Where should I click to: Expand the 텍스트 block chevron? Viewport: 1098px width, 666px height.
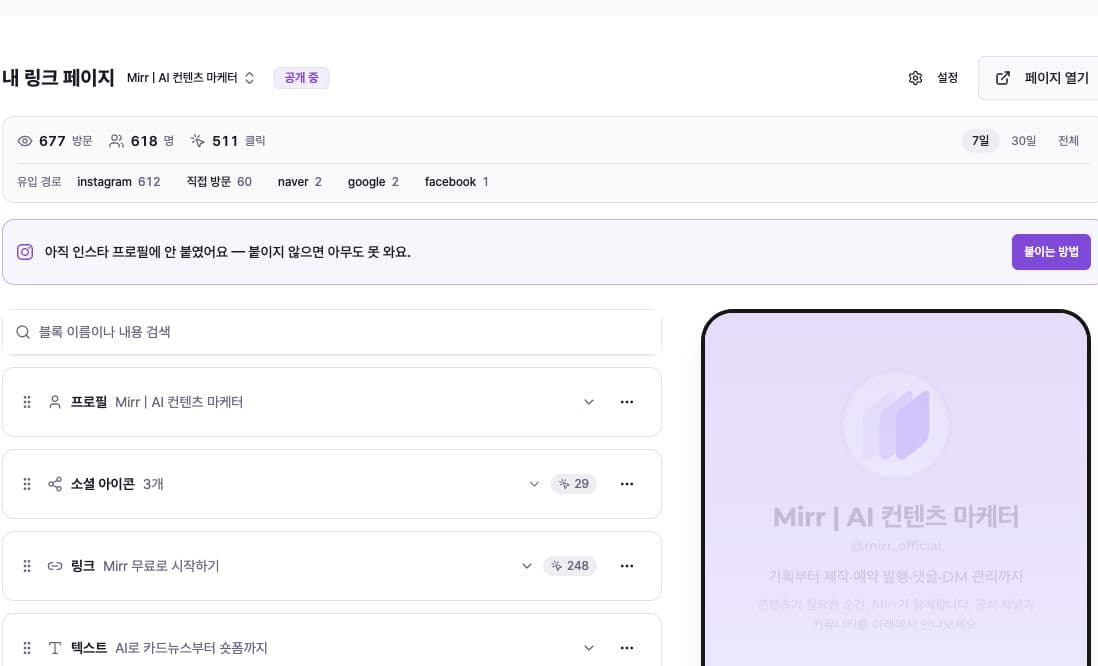[589, 648]
